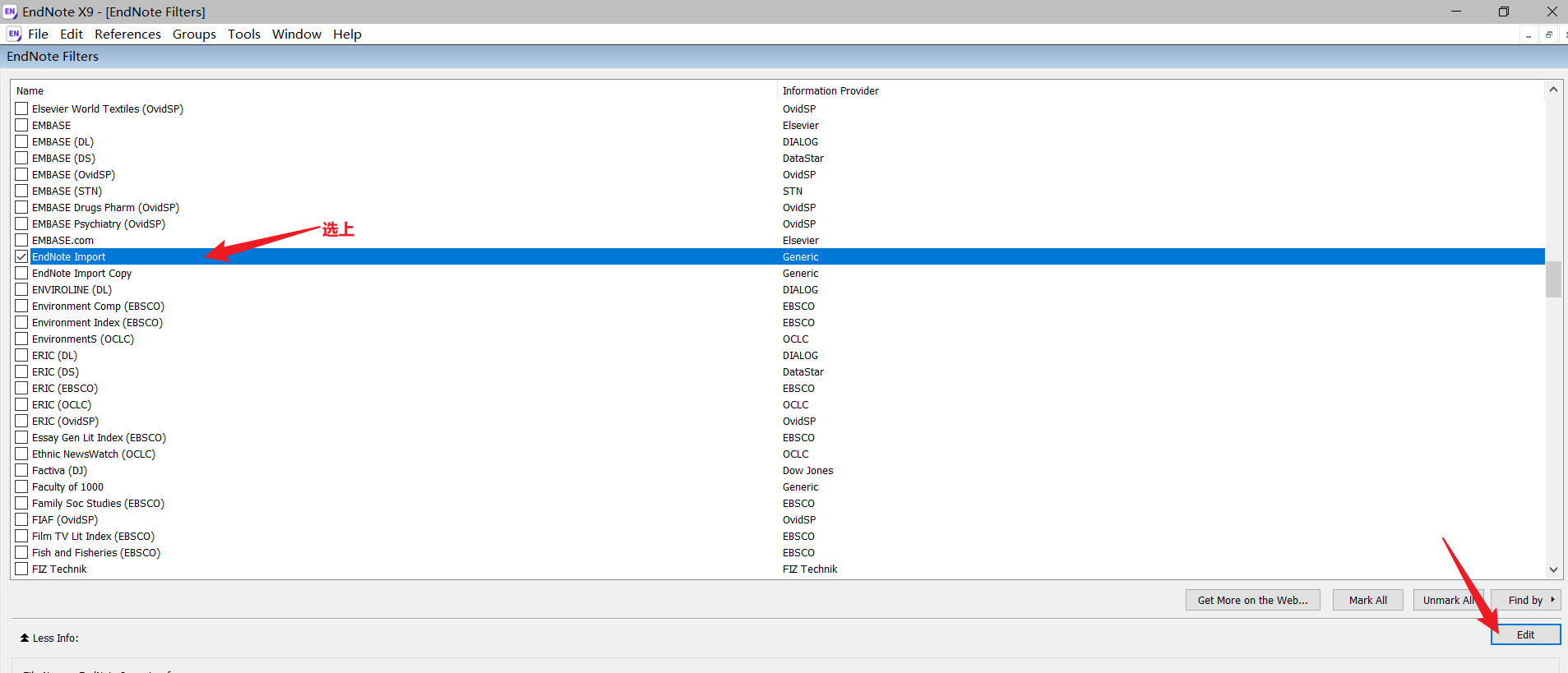Select the EnvironmentS (OCLC) filter row
The height and width of the screenshot is (673, 1568).
[778, 339]
